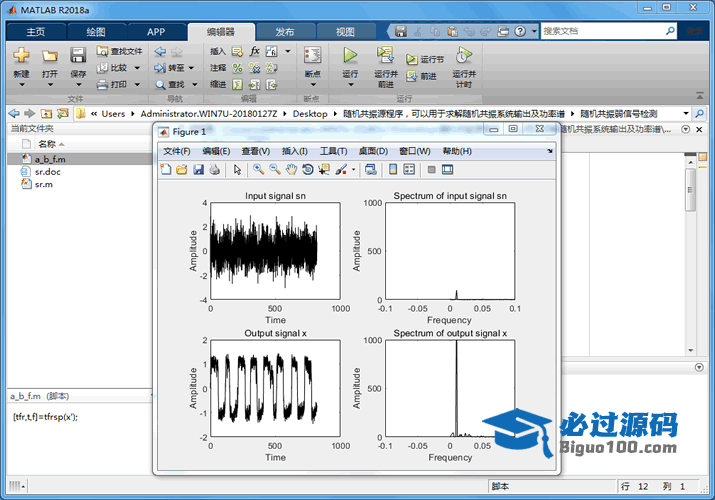Image resolution: width=715 pixels, height=500 pixels.
Task: Open the 保存 dropdown arrow
Action: (78, 85)
